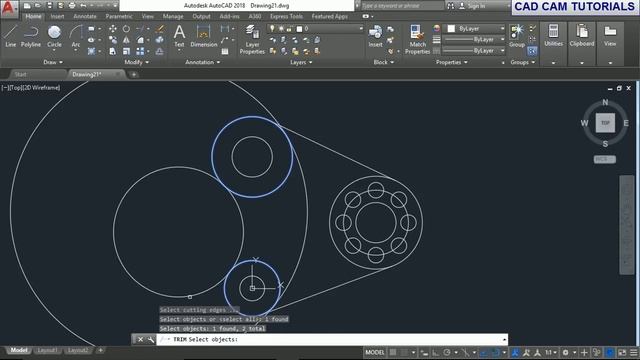Expand the Draw panel dropdown
Screen dimensions: 640x360
pos(53,62)
